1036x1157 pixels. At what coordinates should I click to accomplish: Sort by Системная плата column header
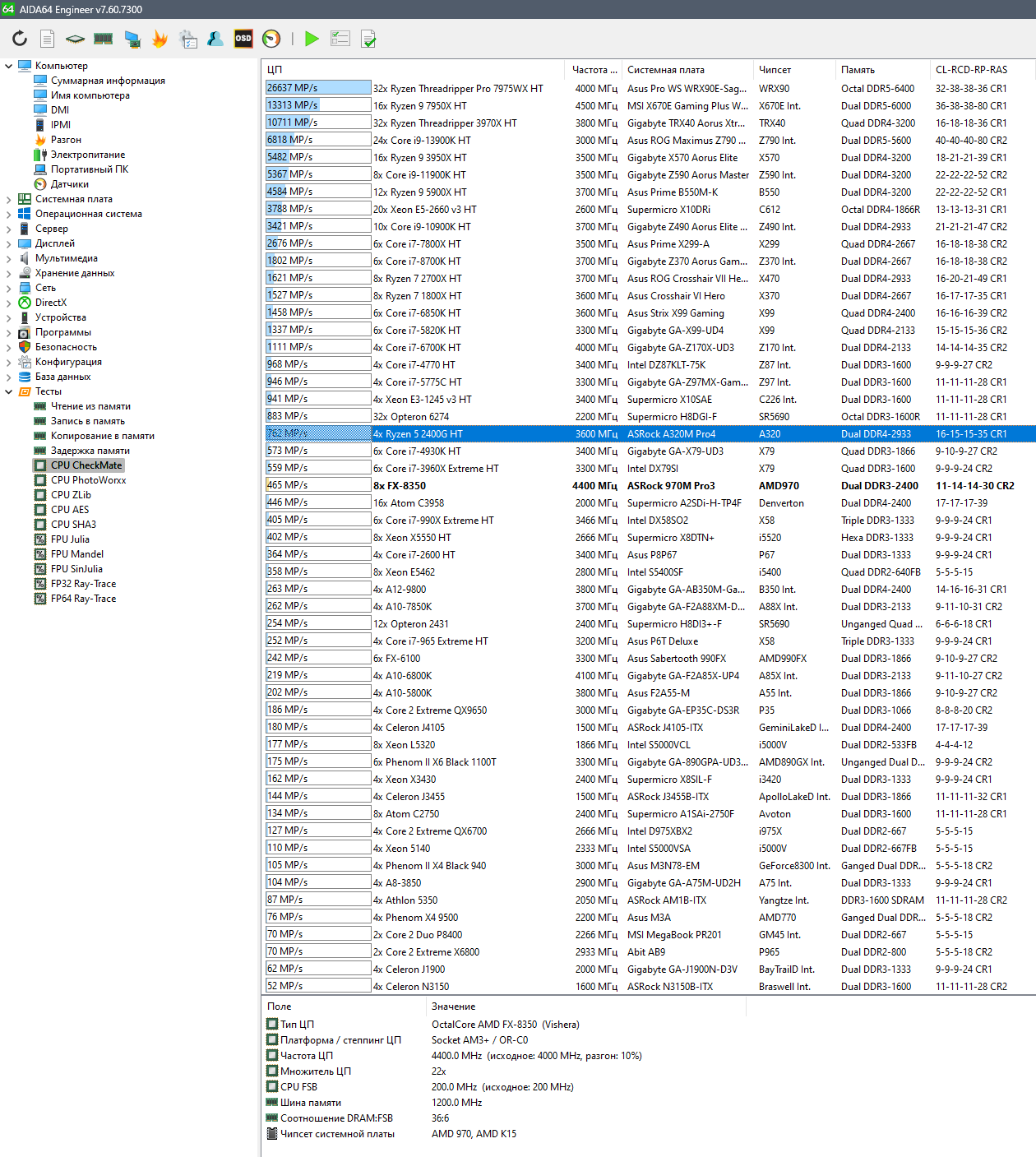click(x=687, y=70)
